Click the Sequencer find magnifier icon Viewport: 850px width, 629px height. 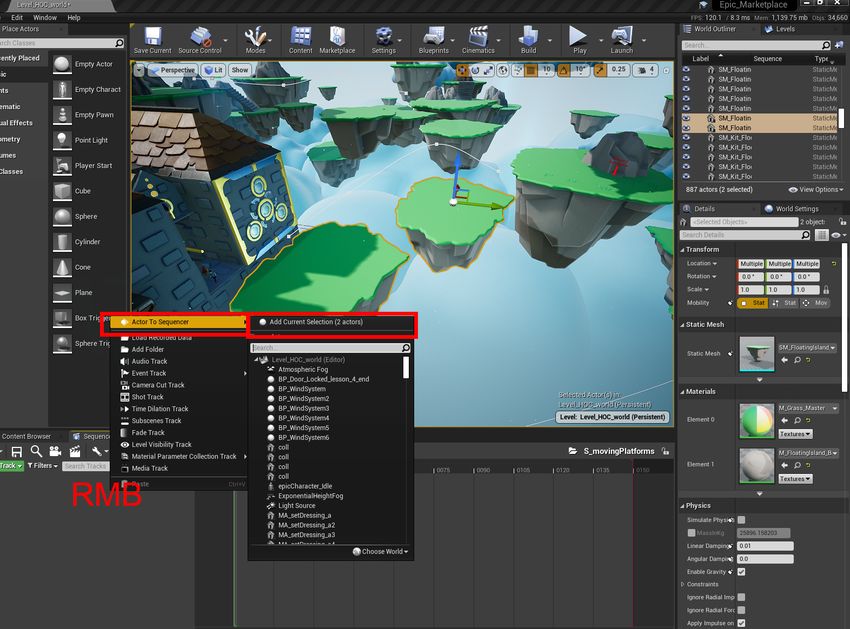click(x=36, y=451)
